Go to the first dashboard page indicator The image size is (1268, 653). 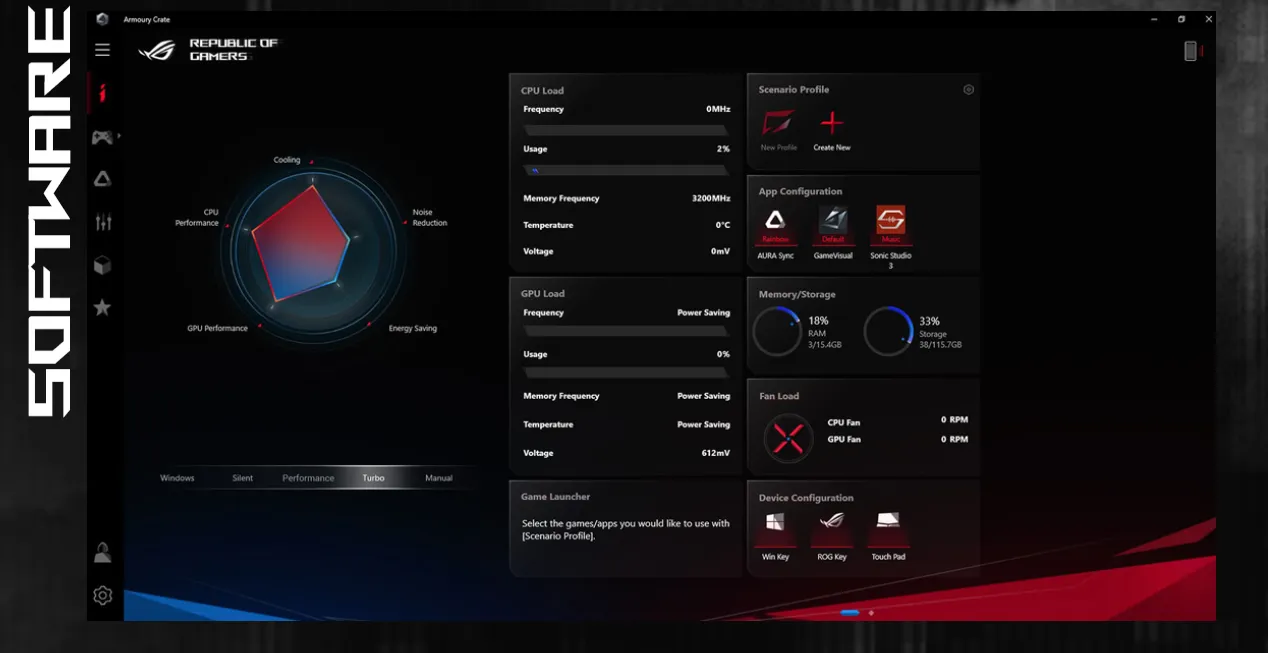[x=850, y=612]
